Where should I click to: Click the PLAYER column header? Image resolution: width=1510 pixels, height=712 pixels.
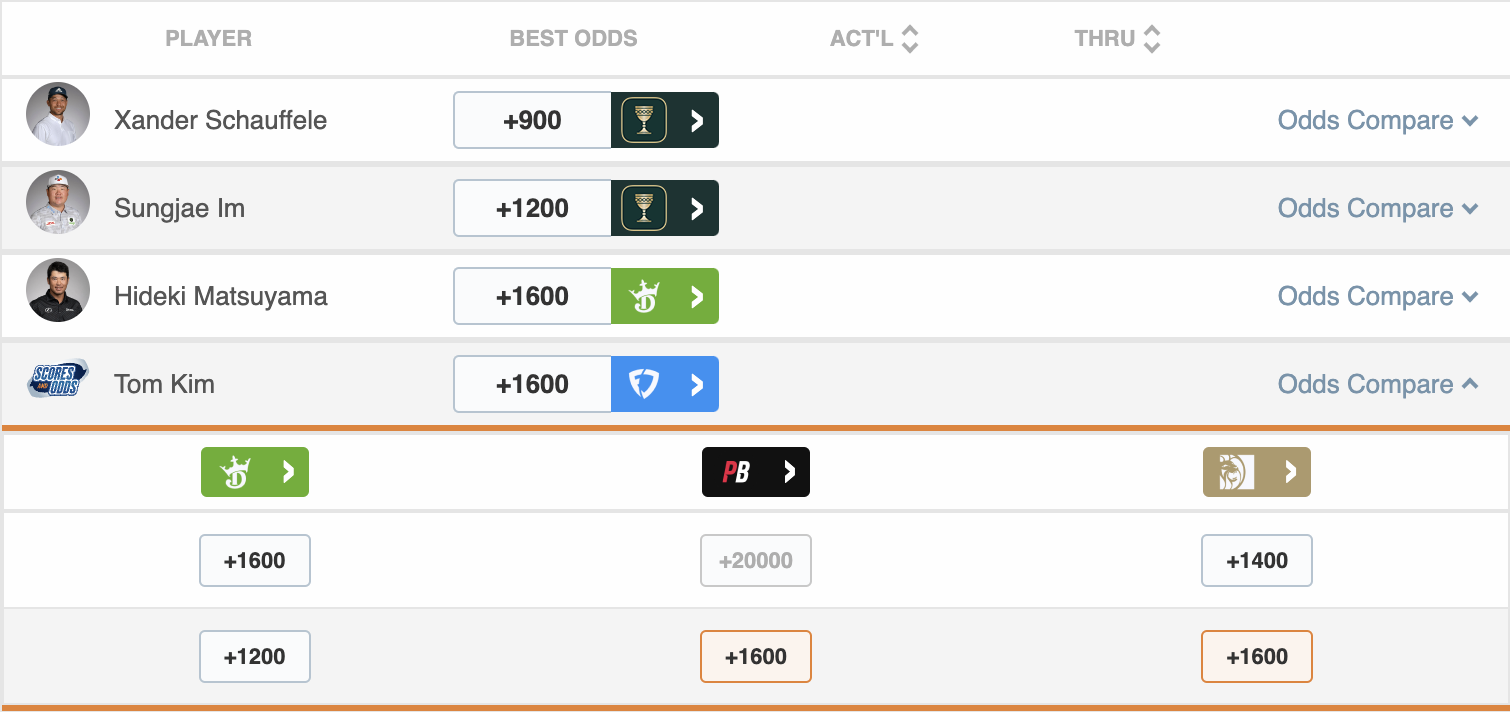[208, 39]
